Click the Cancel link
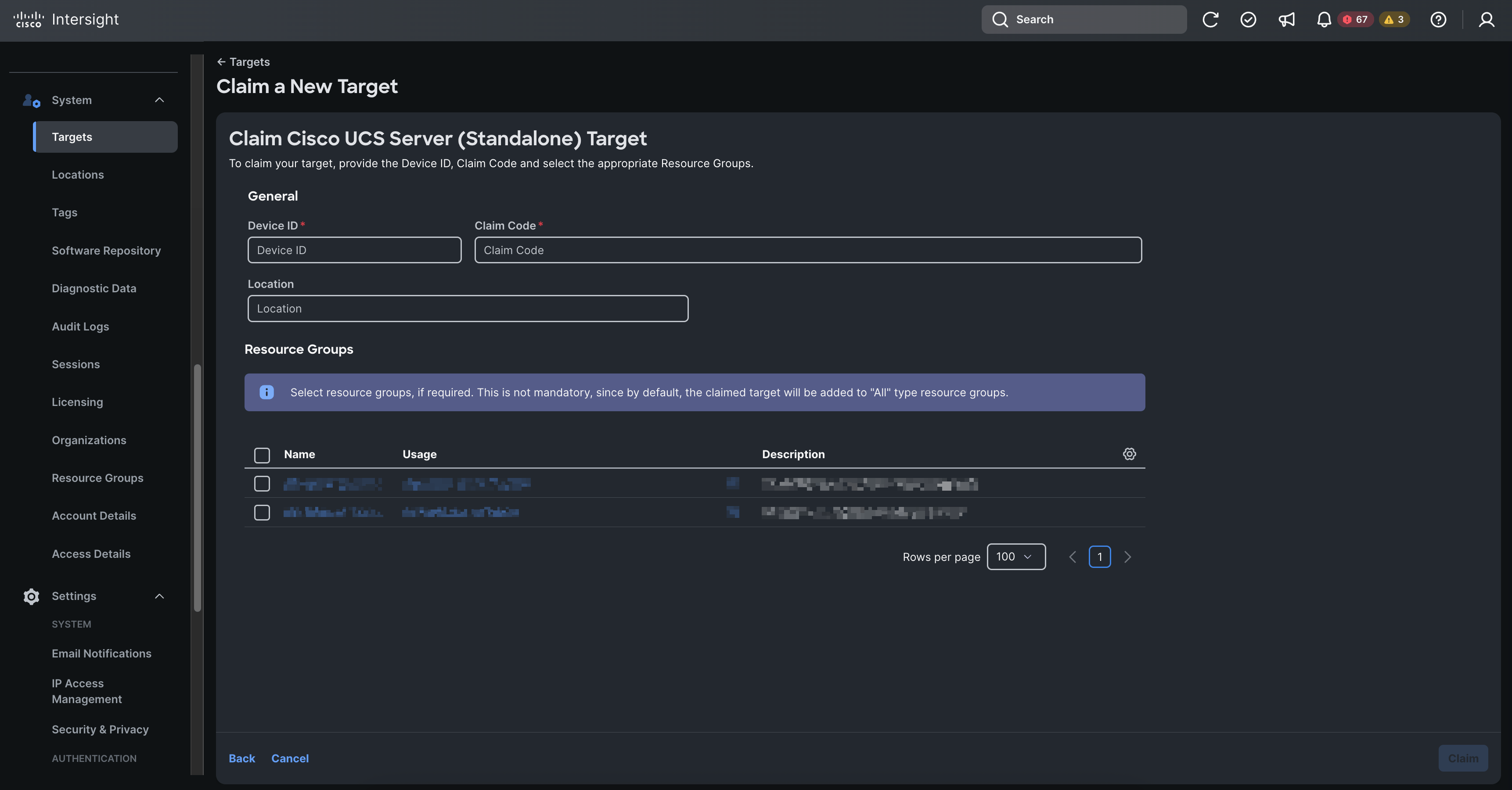Viewport: 1512px width, 790px height. click(x=290, y=758)
